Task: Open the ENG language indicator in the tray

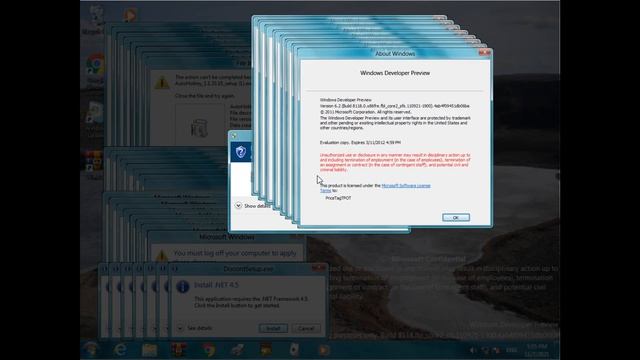Action: pyautogui.click(x=511, y=350)
